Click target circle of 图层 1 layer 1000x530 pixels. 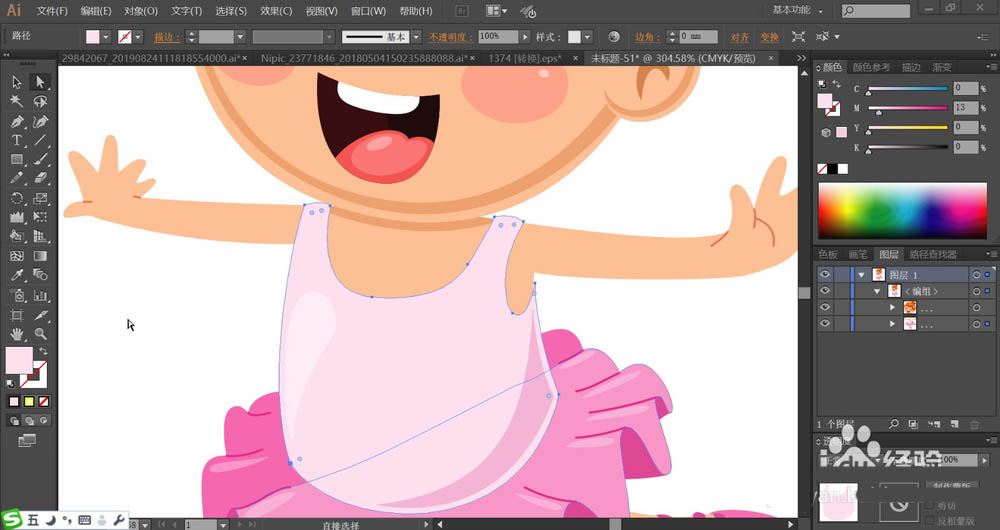click(x=976, y=275)
